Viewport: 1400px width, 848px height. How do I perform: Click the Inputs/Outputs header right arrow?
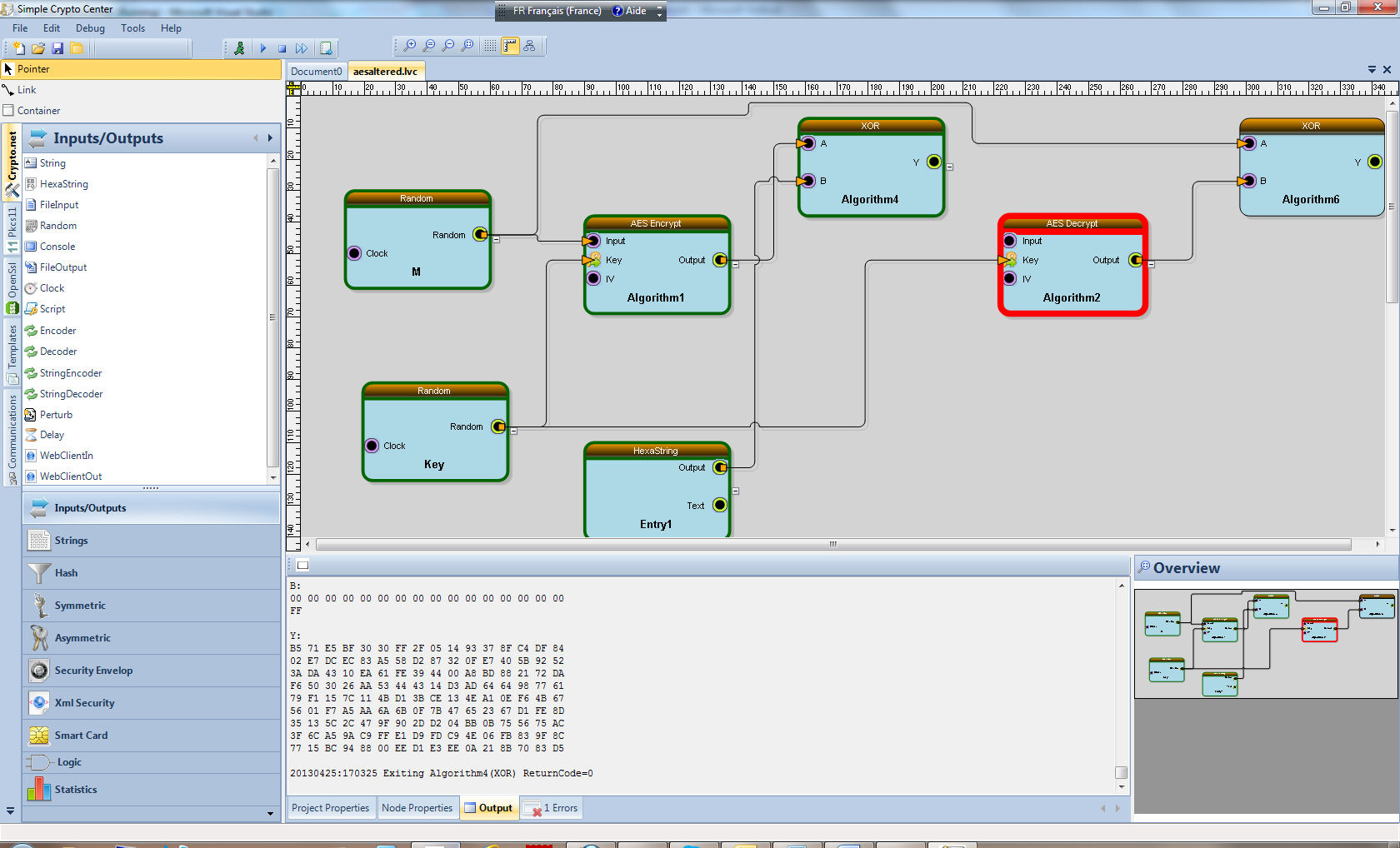coord(270,138)
